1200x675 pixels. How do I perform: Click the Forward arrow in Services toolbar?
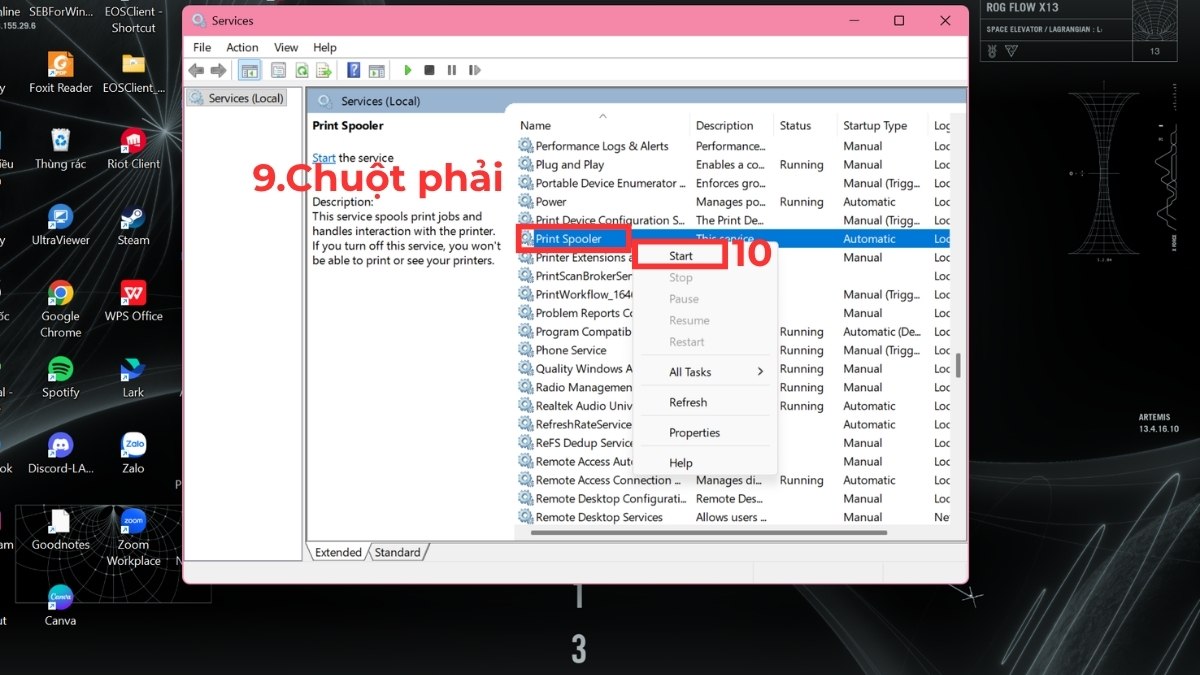218,70
